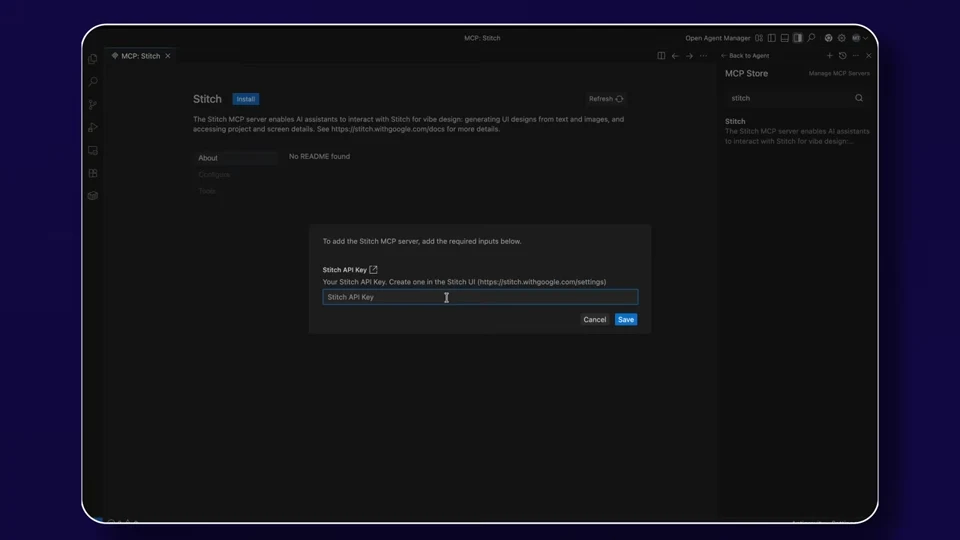Select the MCP: Stitch editor tab
The image size is (960, 540).
[140, 56]
